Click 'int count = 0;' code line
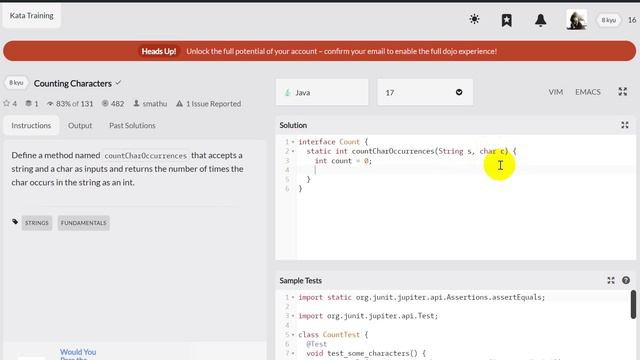The width and height of the screenshot is (640, 360). pos(343,161)
